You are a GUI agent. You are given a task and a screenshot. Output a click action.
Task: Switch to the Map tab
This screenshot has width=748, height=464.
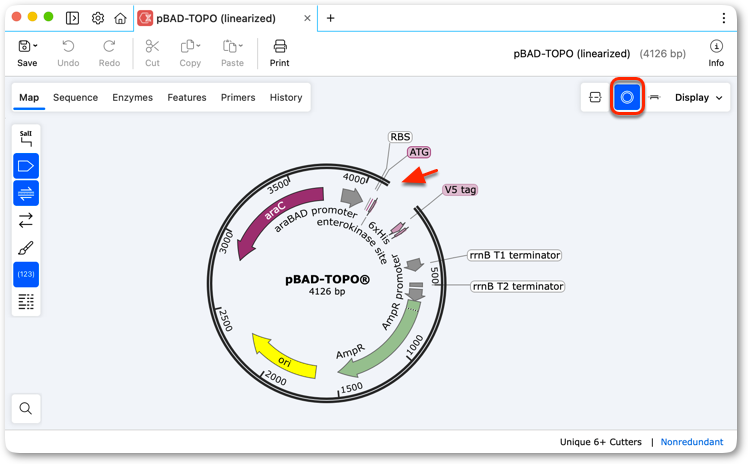[29, 97]
